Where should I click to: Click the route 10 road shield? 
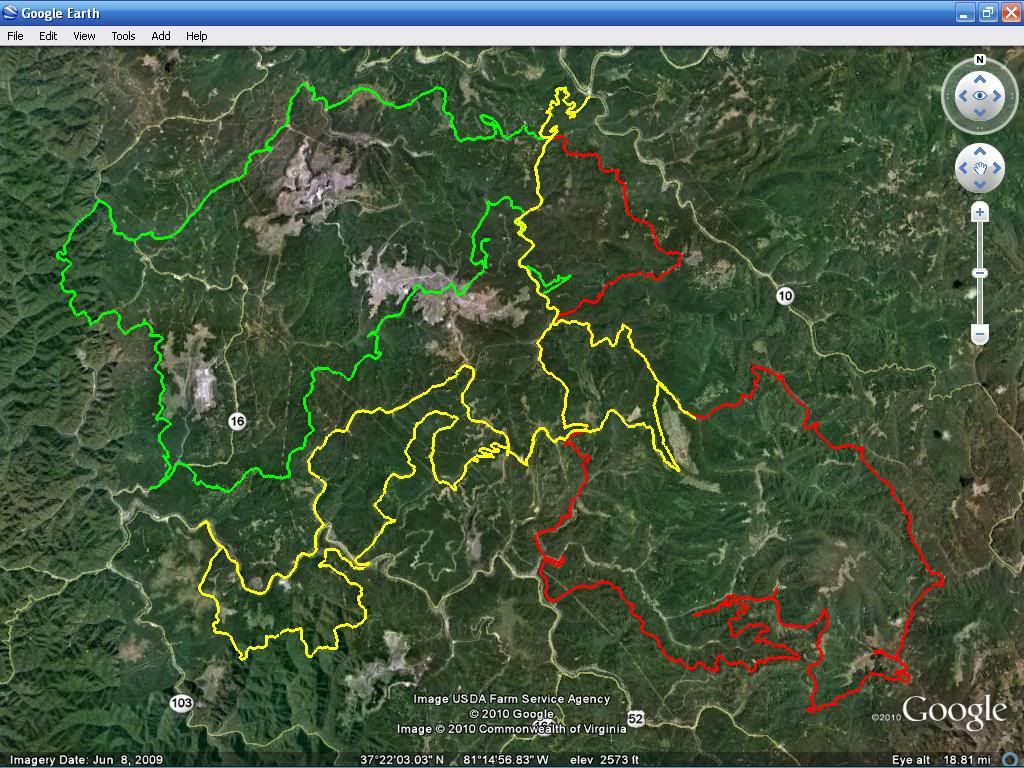(785, 296)
